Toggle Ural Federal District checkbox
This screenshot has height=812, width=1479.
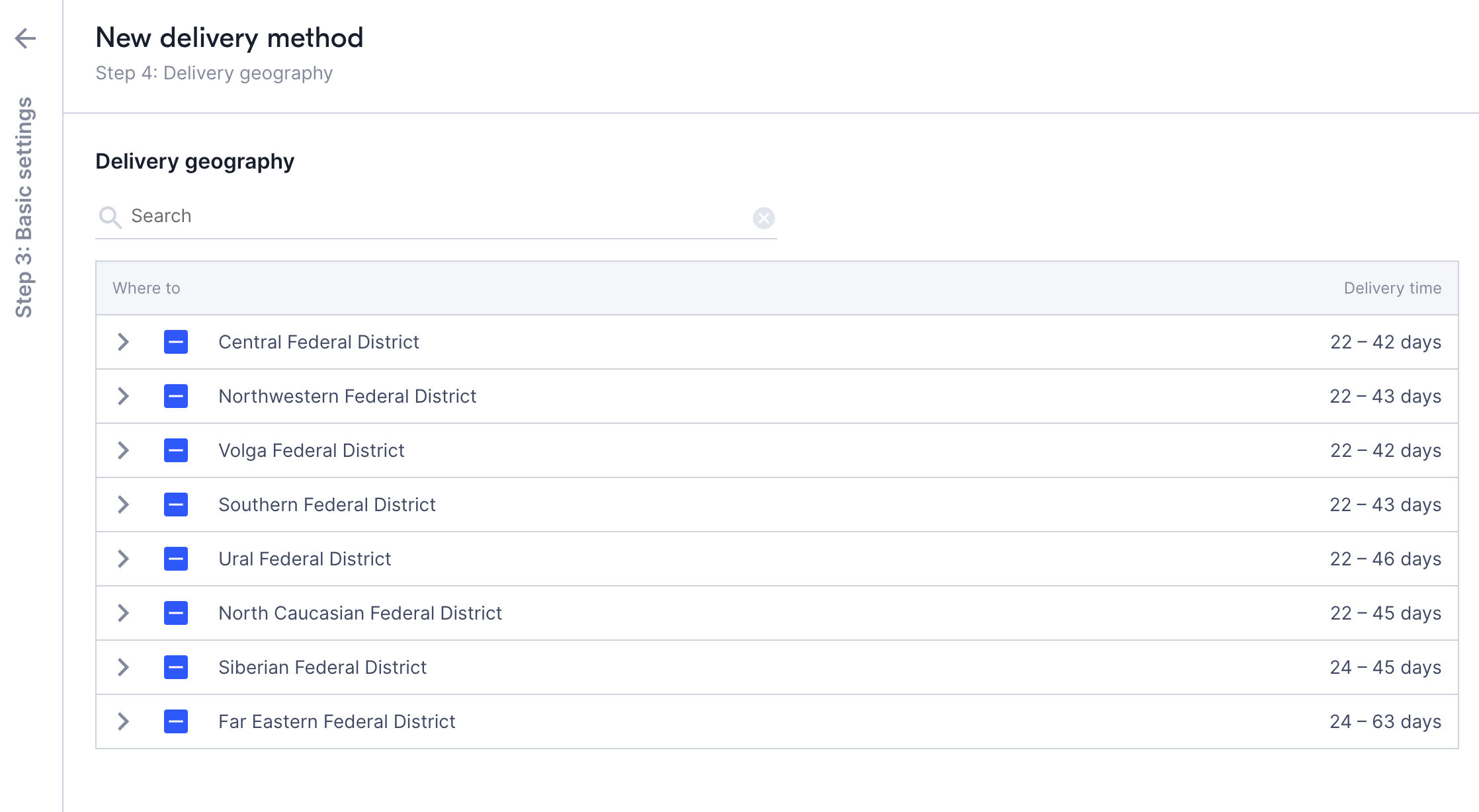(176, 559)
